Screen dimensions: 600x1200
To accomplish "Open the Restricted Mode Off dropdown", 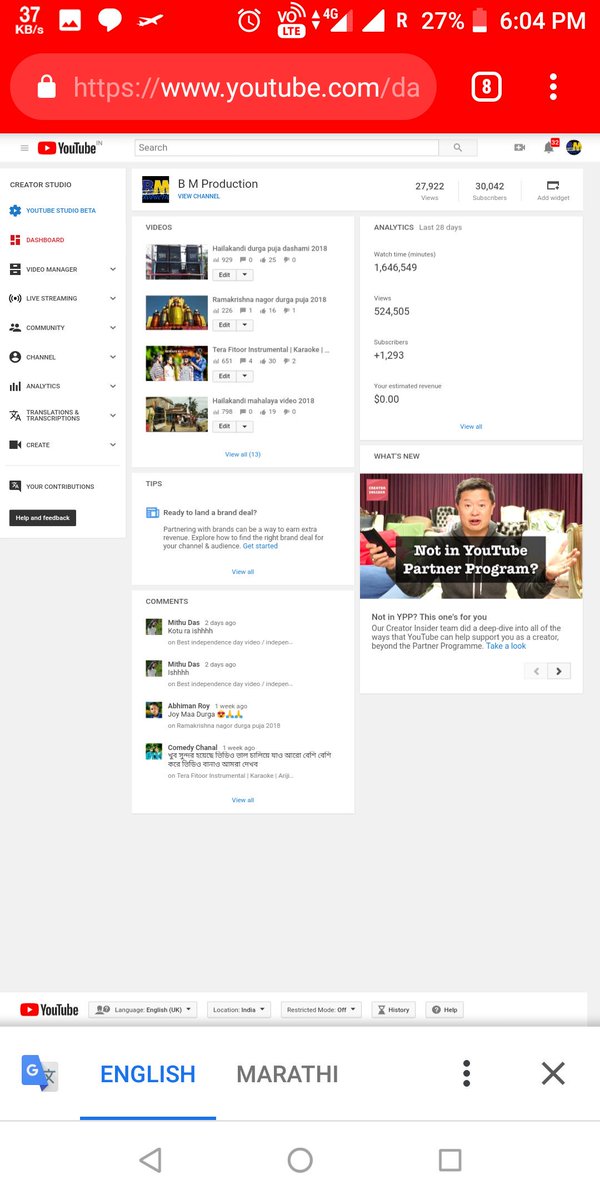I will pyautogui.click(x=321, y=1010).
